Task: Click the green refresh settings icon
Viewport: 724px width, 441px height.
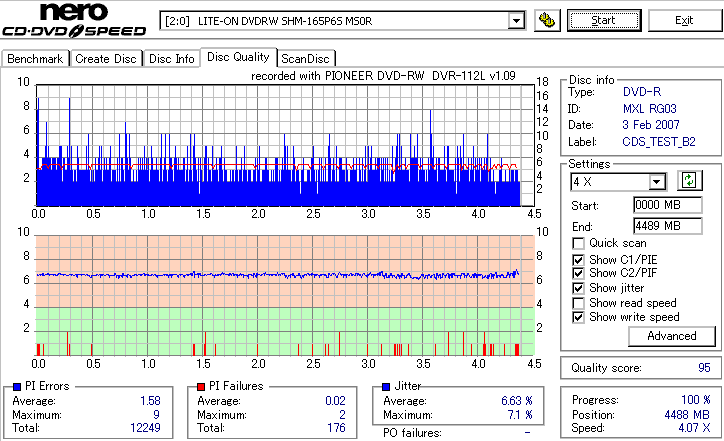Action: pyautogui.click(x=689, y=181)
